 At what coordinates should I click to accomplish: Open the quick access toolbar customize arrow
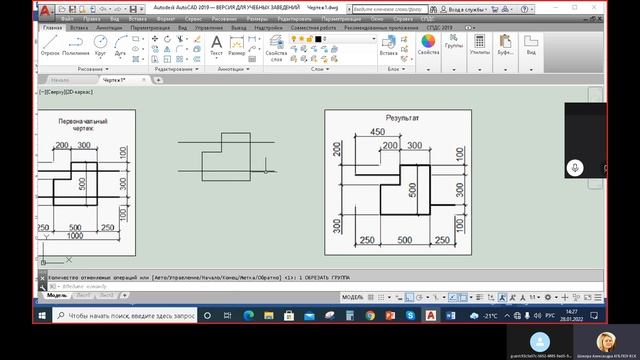pyautogui.click(x=142, y=9)
